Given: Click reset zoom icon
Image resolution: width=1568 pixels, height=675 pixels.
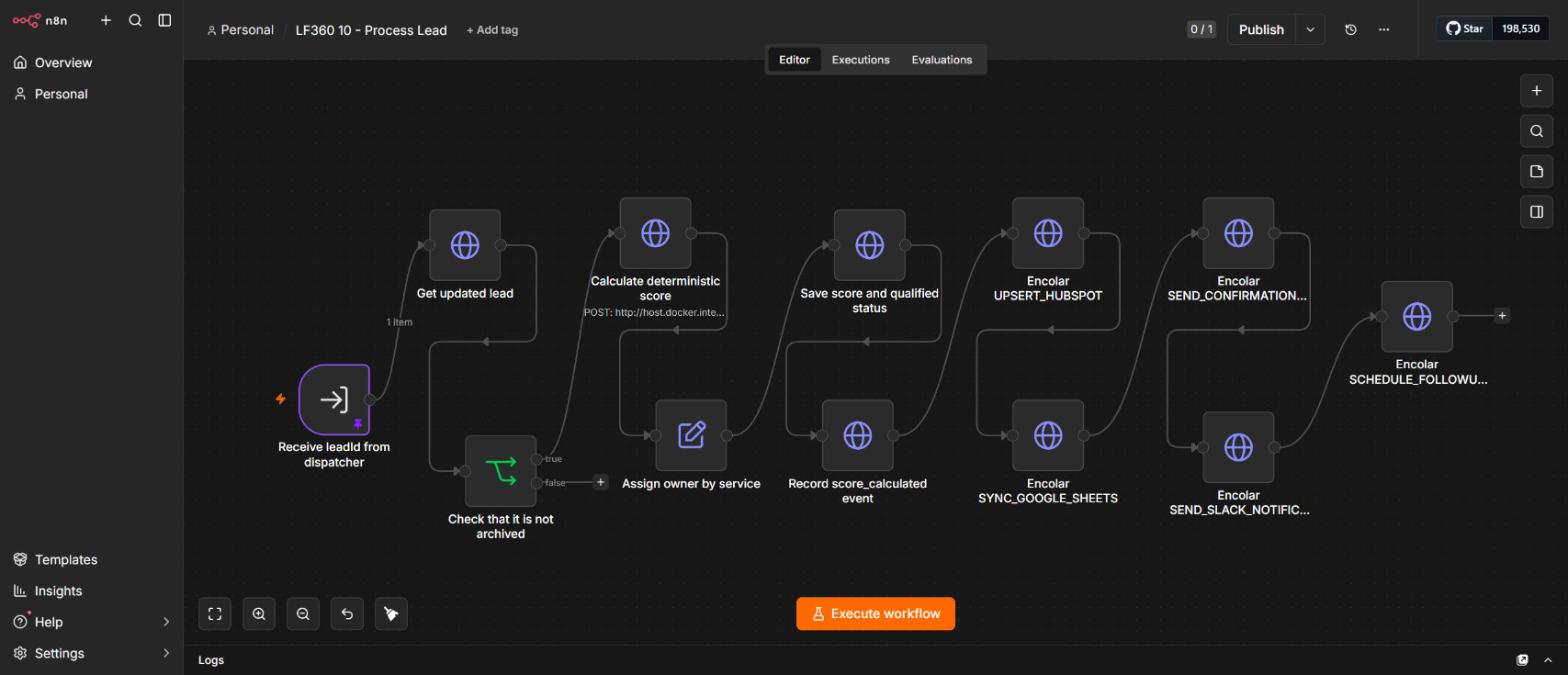Looking at the screenshot, I should tap(347, 614).
